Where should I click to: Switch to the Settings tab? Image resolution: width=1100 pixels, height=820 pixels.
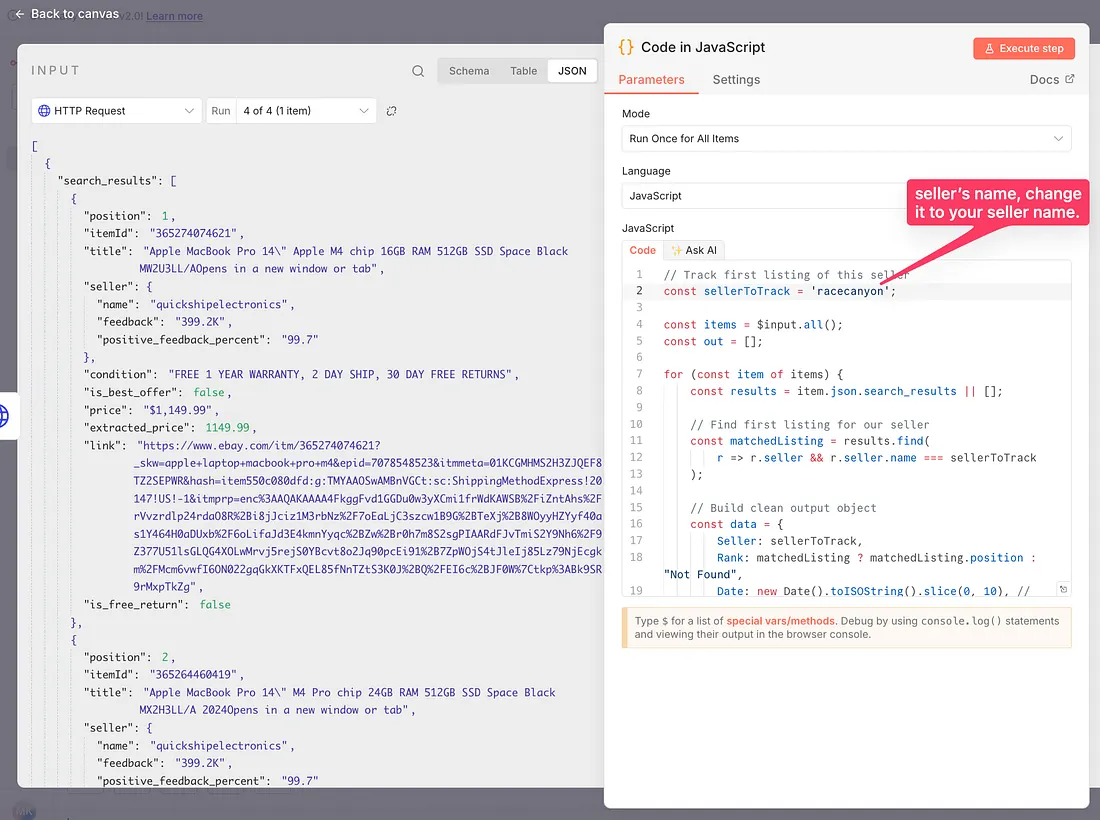(x=736, y=80)
